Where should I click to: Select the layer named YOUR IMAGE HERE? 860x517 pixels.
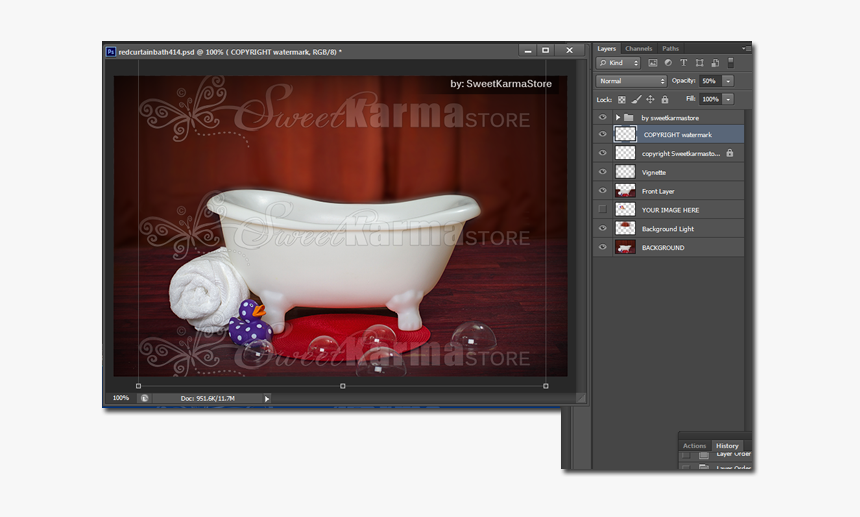point(670,210)
